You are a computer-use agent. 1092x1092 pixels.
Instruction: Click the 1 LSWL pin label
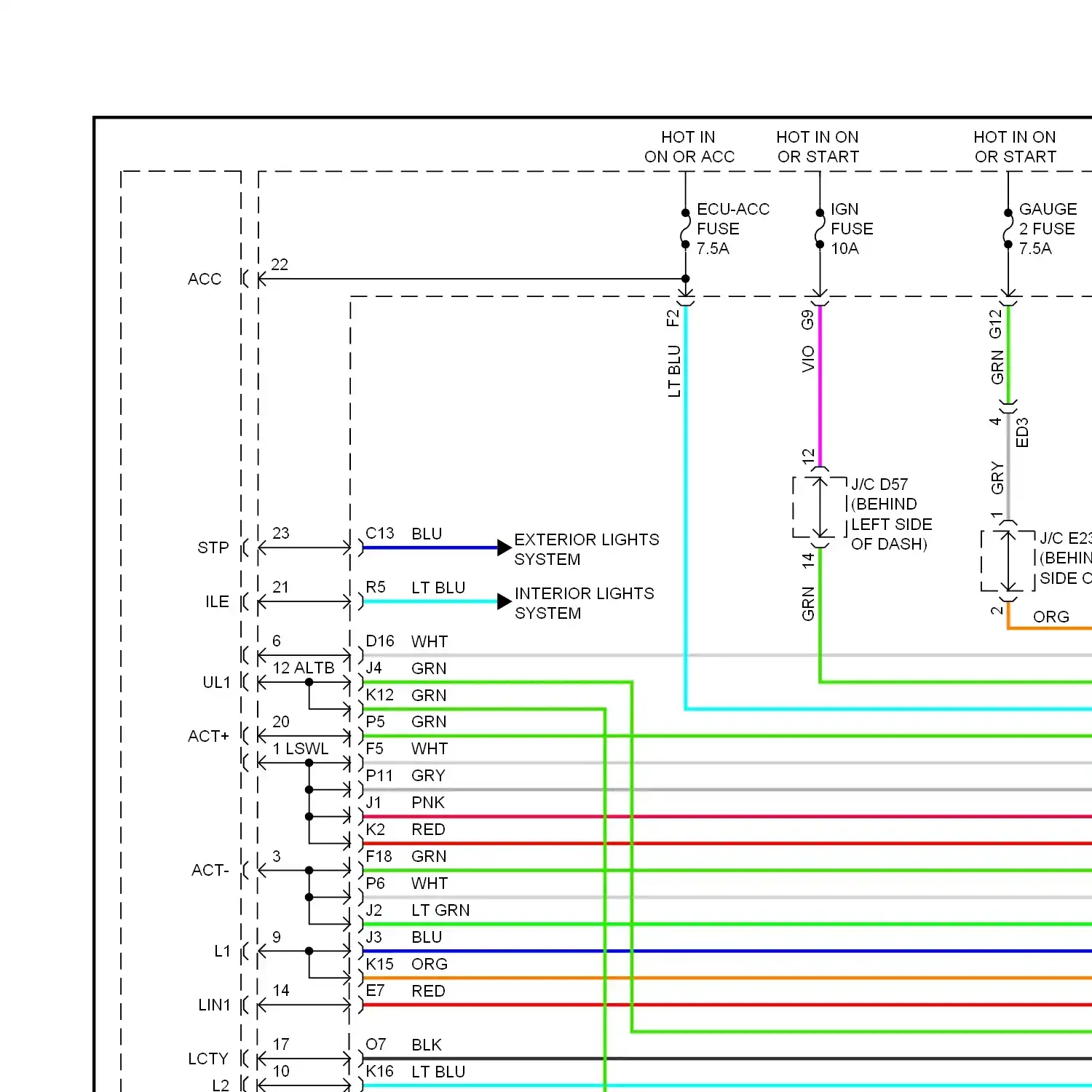[x=300, y=748]
